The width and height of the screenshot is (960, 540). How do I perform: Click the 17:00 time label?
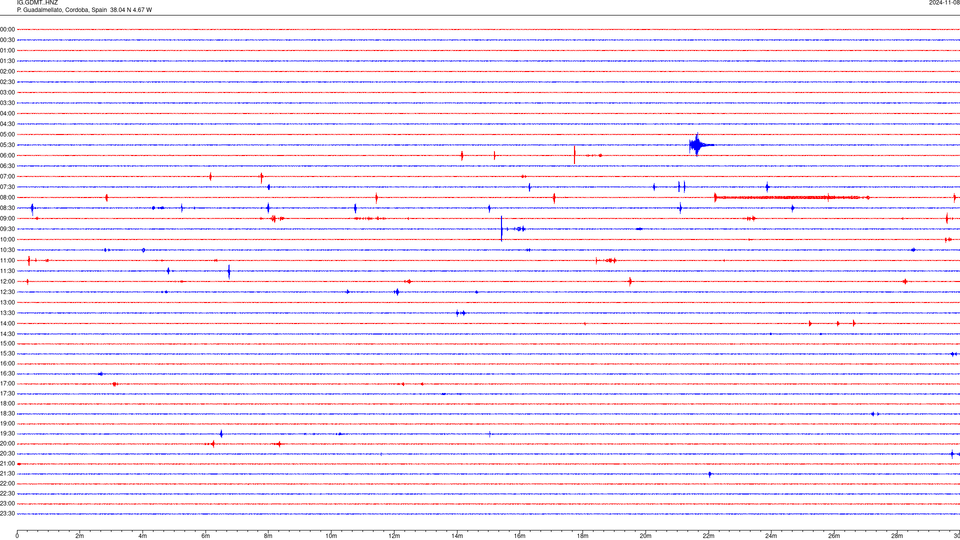point(7,384)
